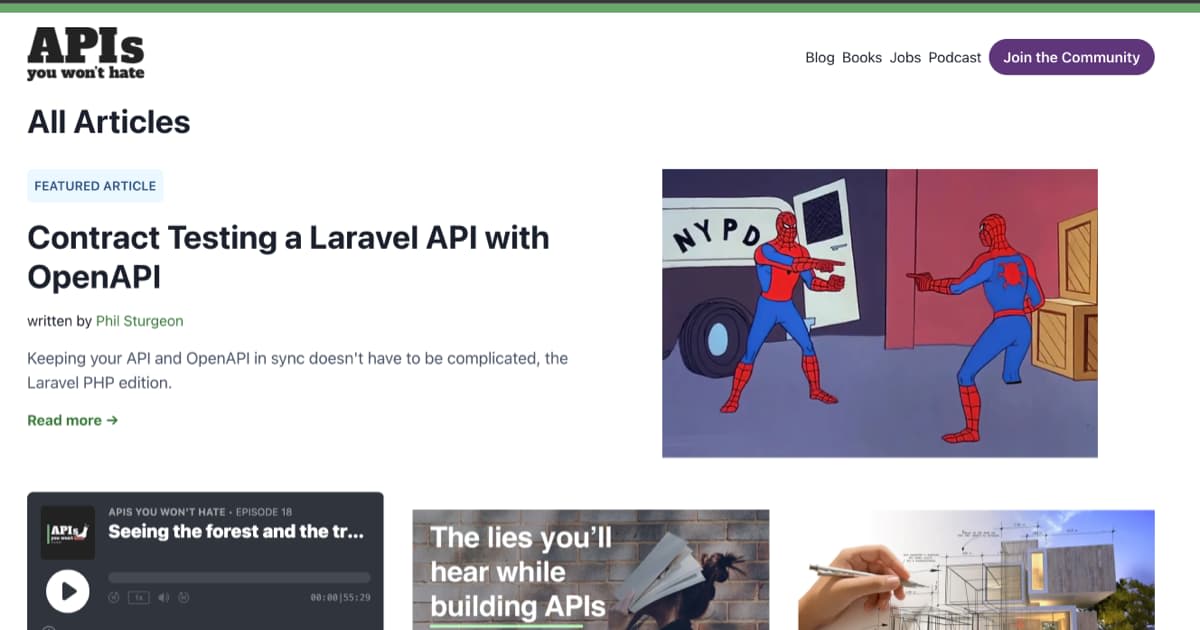Play the podcast episode

[68, 591]
